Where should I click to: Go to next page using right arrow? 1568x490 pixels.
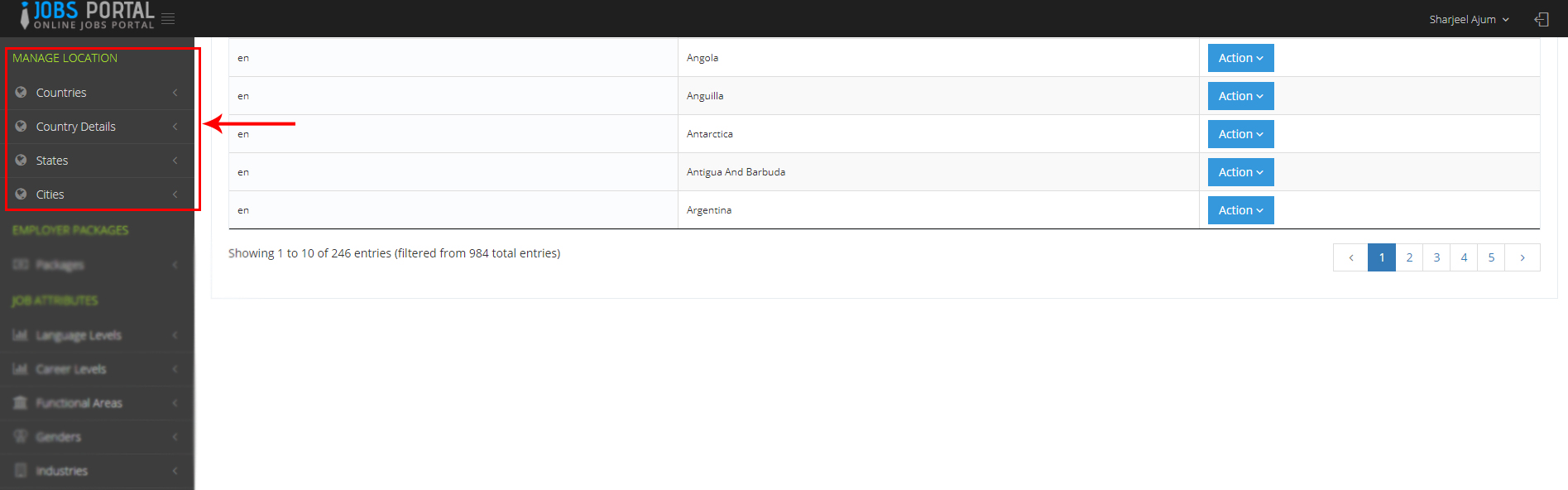pyautogui.click(x=1522, y=257)
